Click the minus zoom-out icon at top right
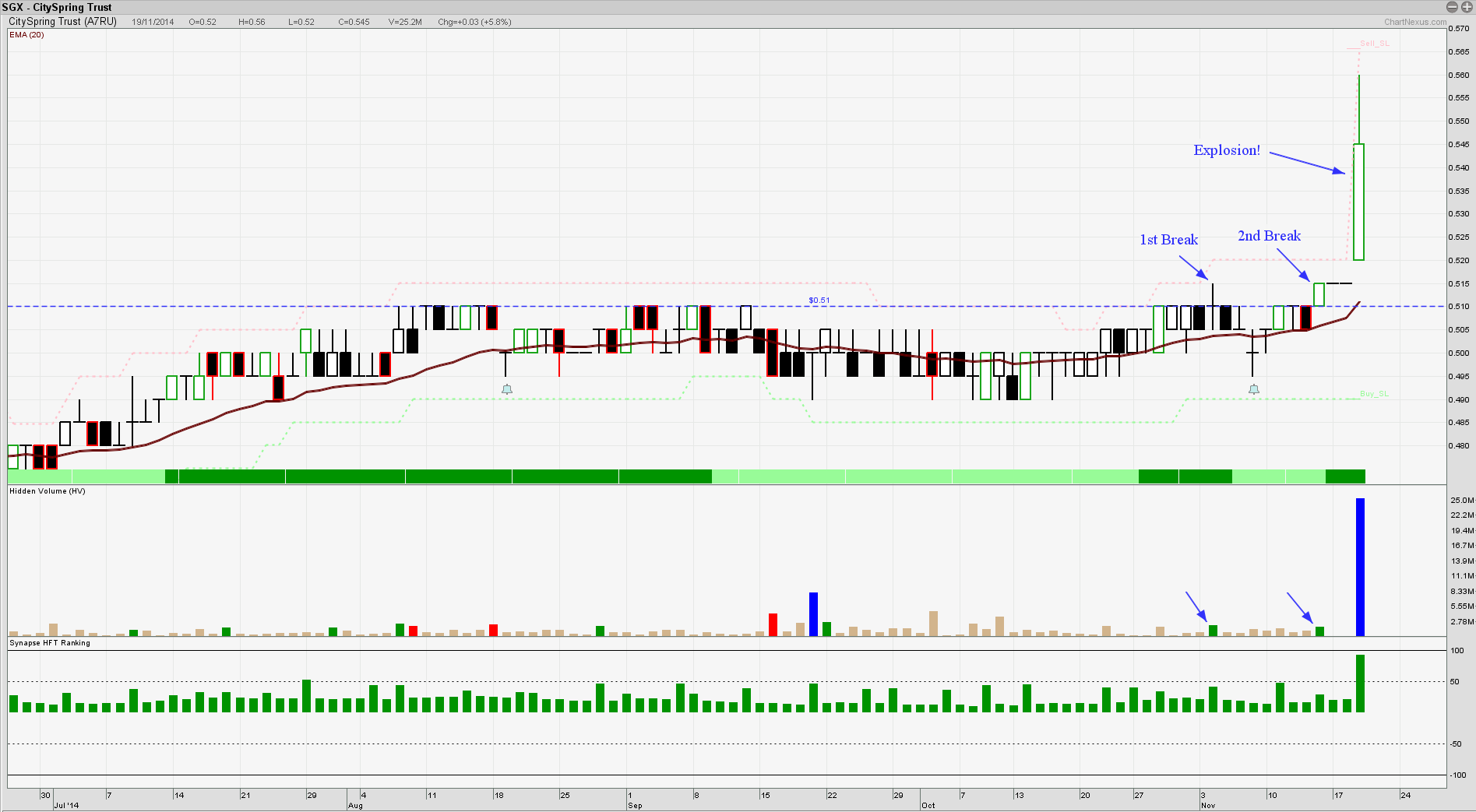The height and width of the screenshot is (812, 1476). click(1451, 7)
